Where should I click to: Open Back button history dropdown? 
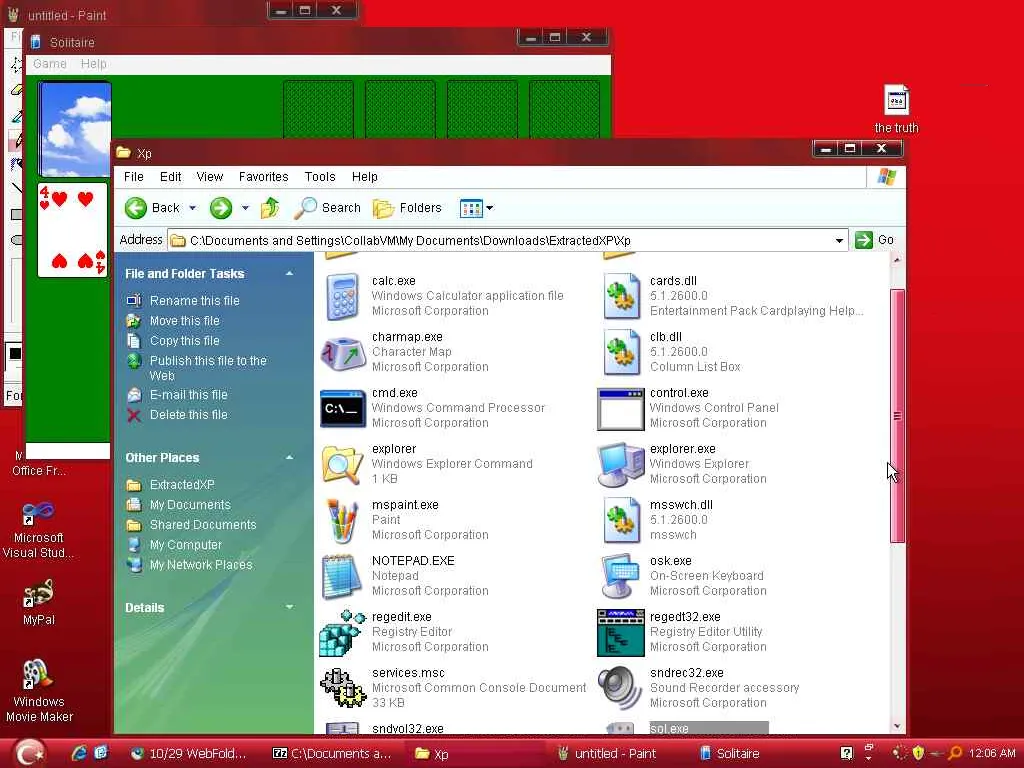(x=193, y=208)
